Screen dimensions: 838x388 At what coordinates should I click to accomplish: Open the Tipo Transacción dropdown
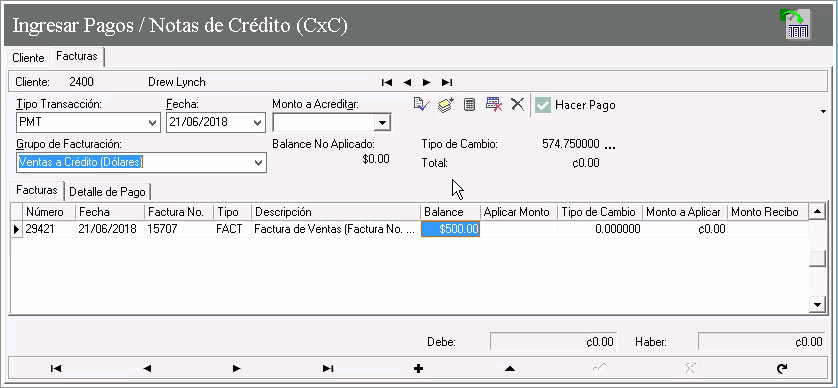152,123
